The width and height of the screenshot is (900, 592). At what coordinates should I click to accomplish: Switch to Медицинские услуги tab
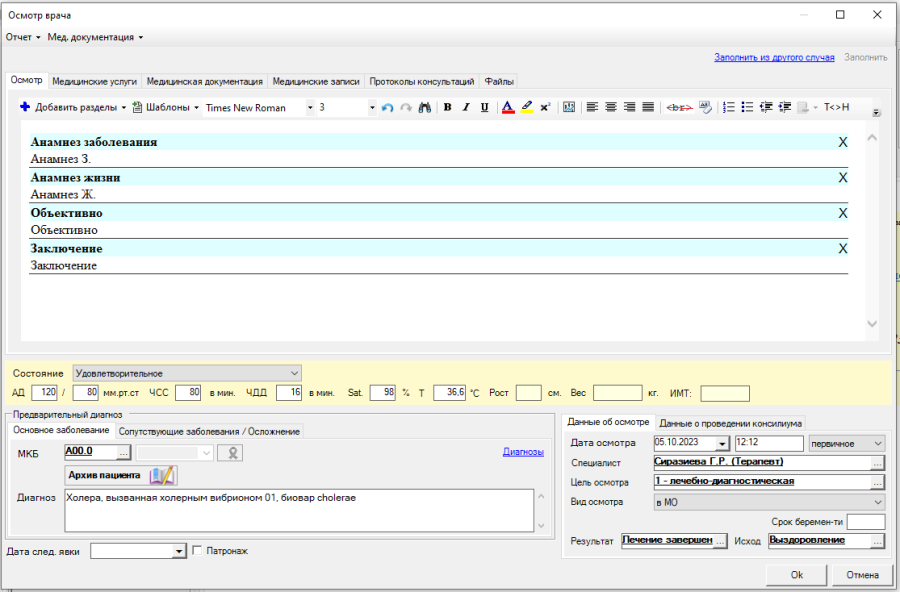[95, 82]
